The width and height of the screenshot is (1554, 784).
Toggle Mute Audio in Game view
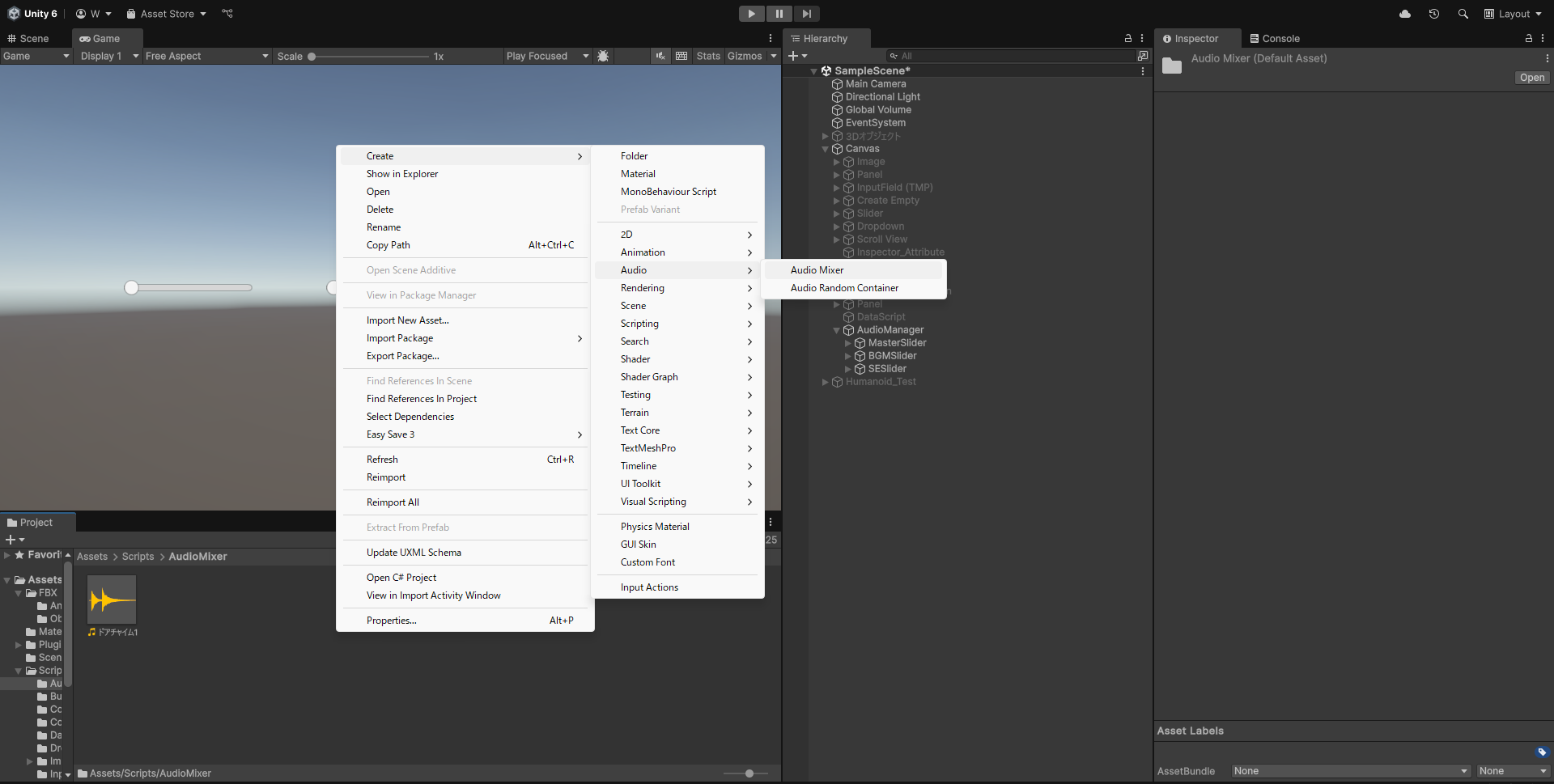pos(660,56)
